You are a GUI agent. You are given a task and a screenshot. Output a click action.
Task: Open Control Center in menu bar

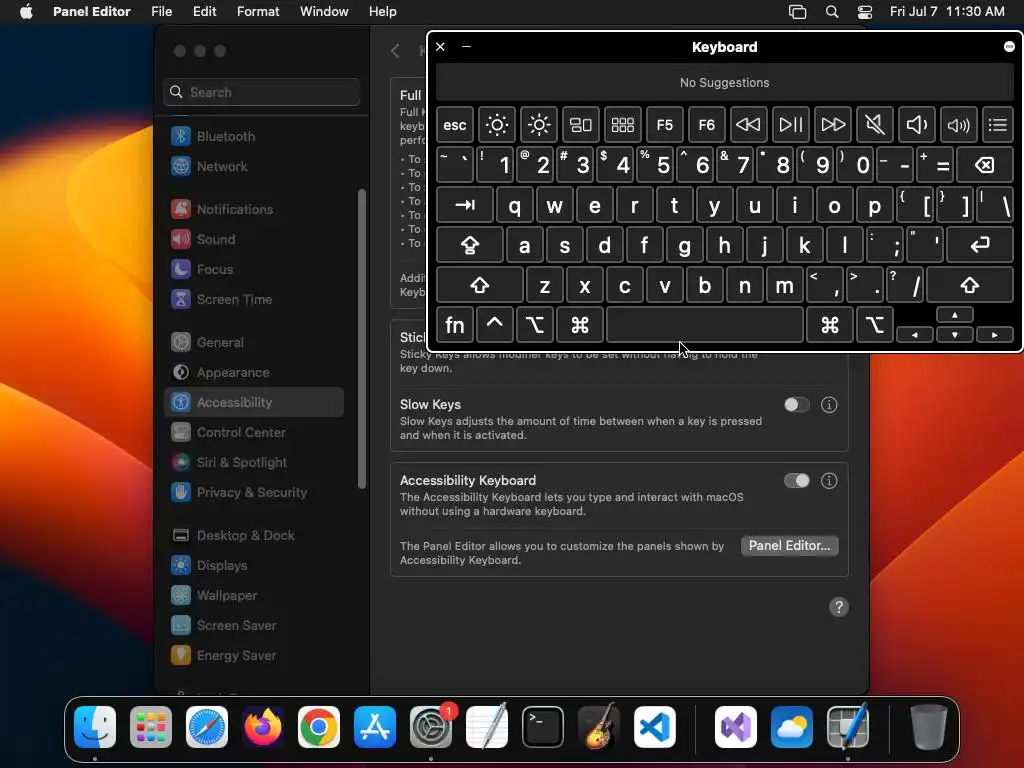865,12
